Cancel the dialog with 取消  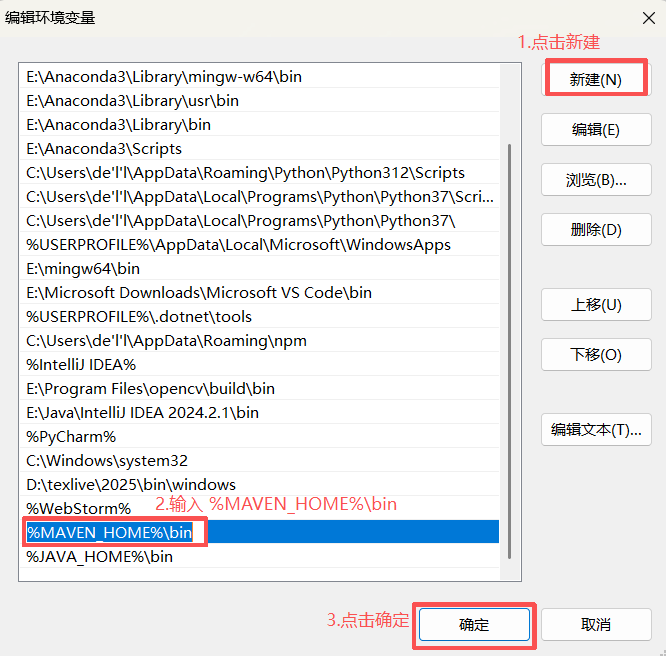tap(596, 625)
